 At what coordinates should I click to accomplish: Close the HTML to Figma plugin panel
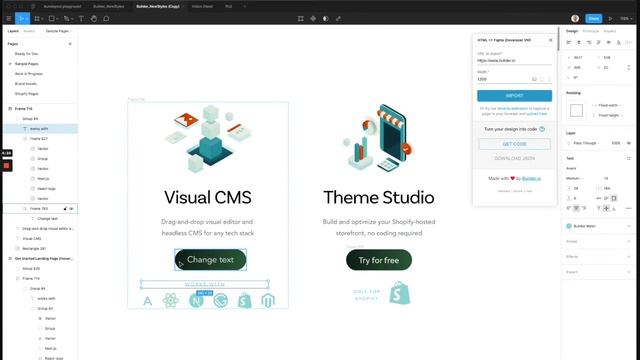[550, 40]
